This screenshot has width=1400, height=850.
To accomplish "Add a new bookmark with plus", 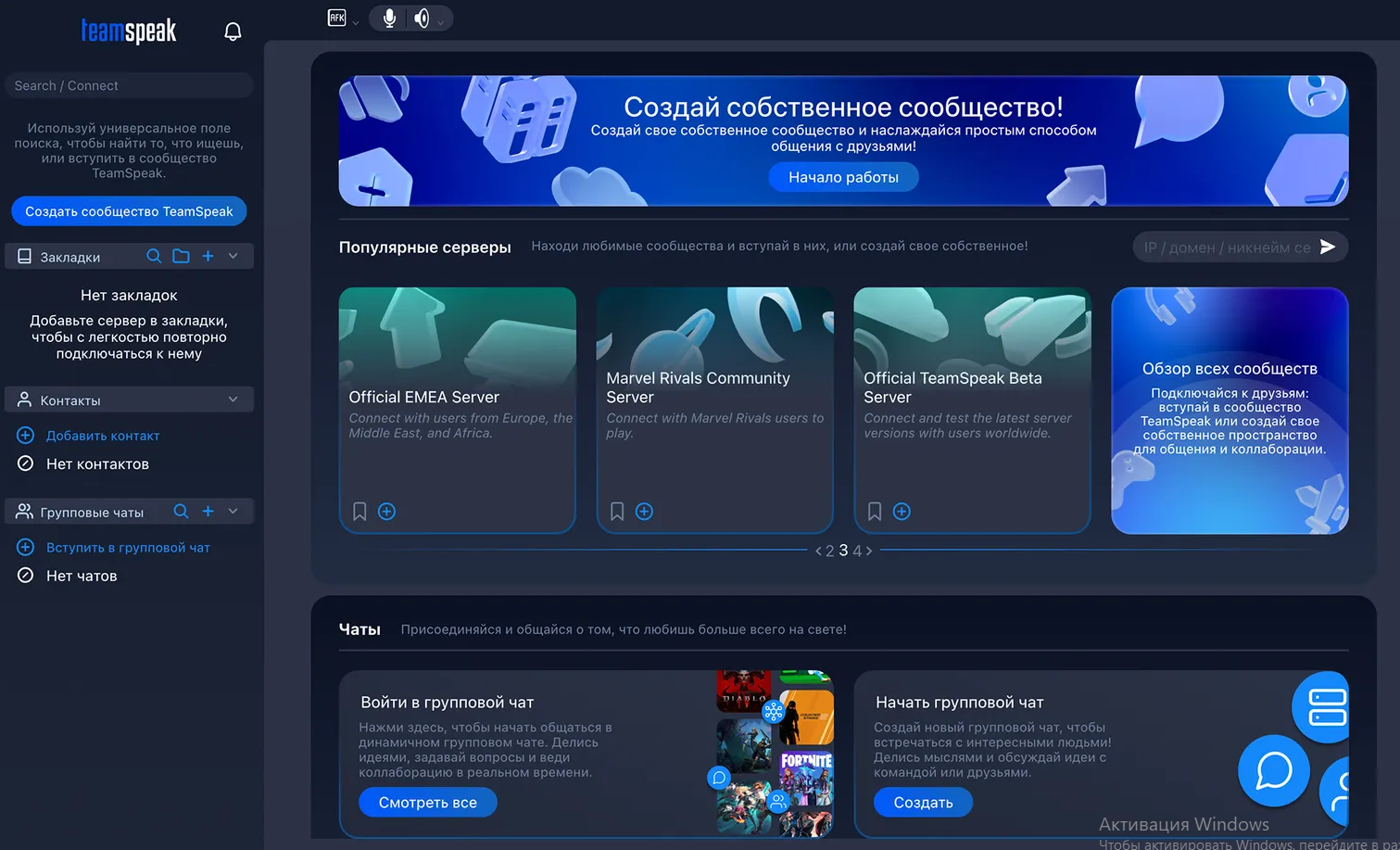I will [208, 256].
